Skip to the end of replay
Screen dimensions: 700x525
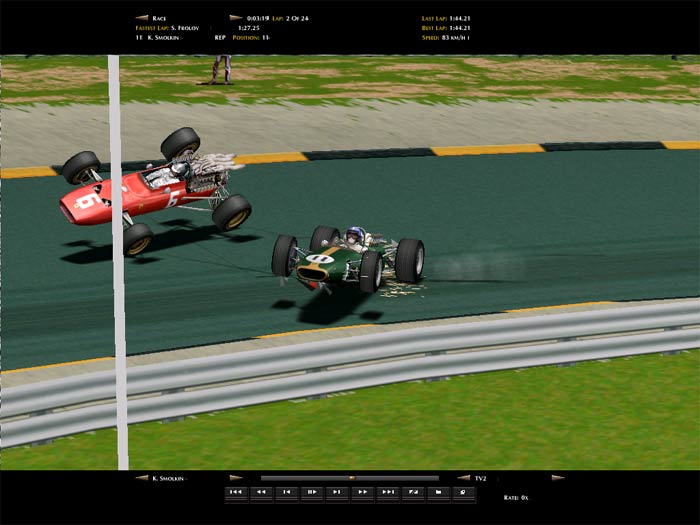tap(387, 492)
